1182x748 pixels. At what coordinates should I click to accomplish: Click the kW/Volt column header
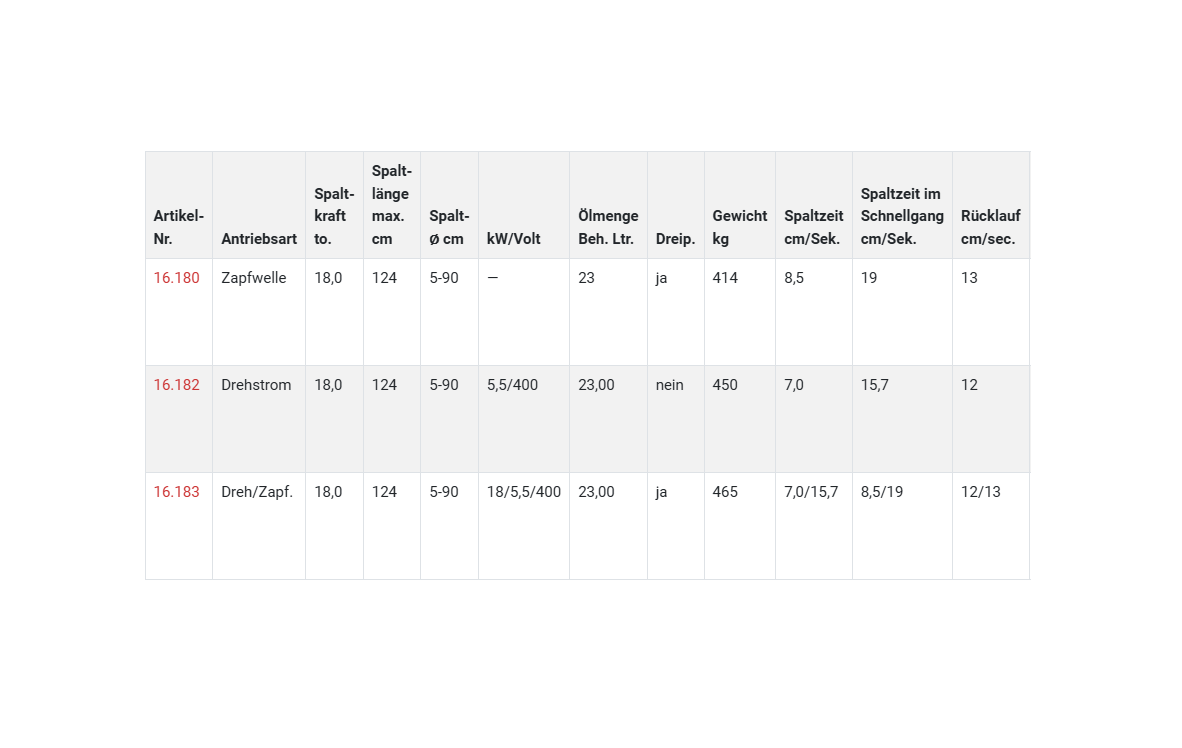pyautogui.click(x=514, y=239)
